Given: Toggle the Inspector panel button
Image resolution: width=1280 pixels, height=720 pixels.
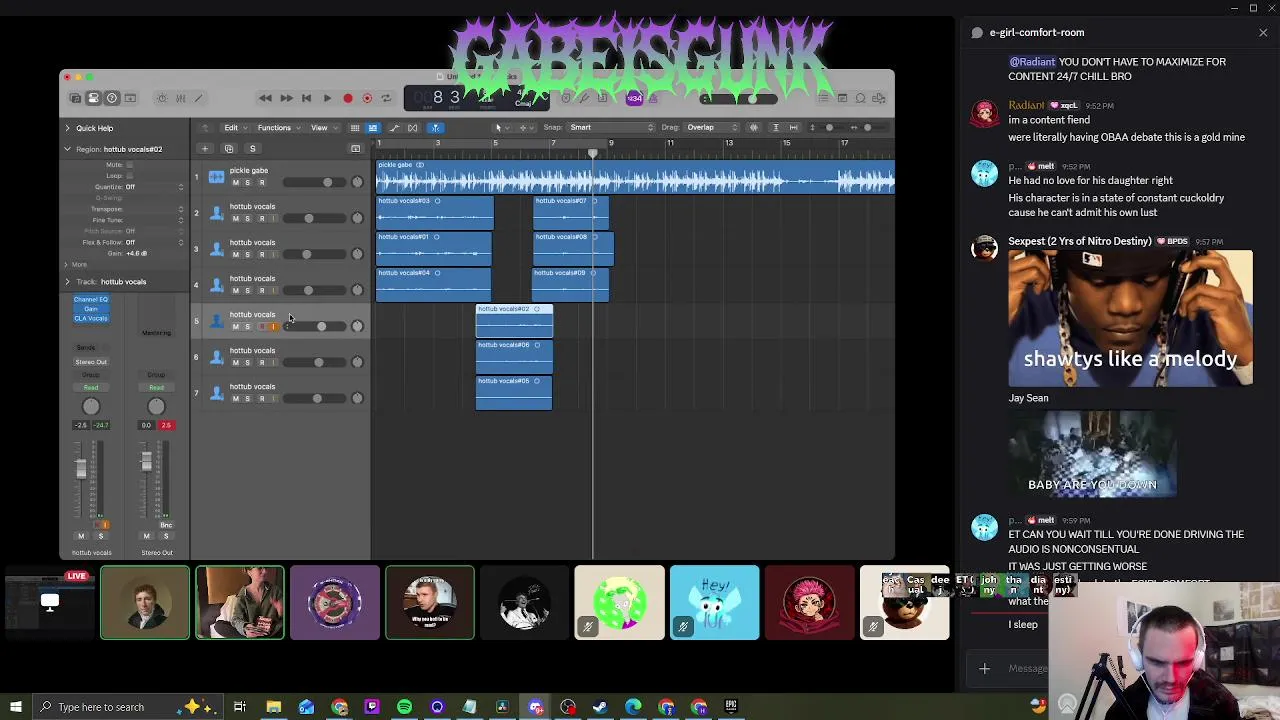Looking at the screenshot, I should point(93,98).
